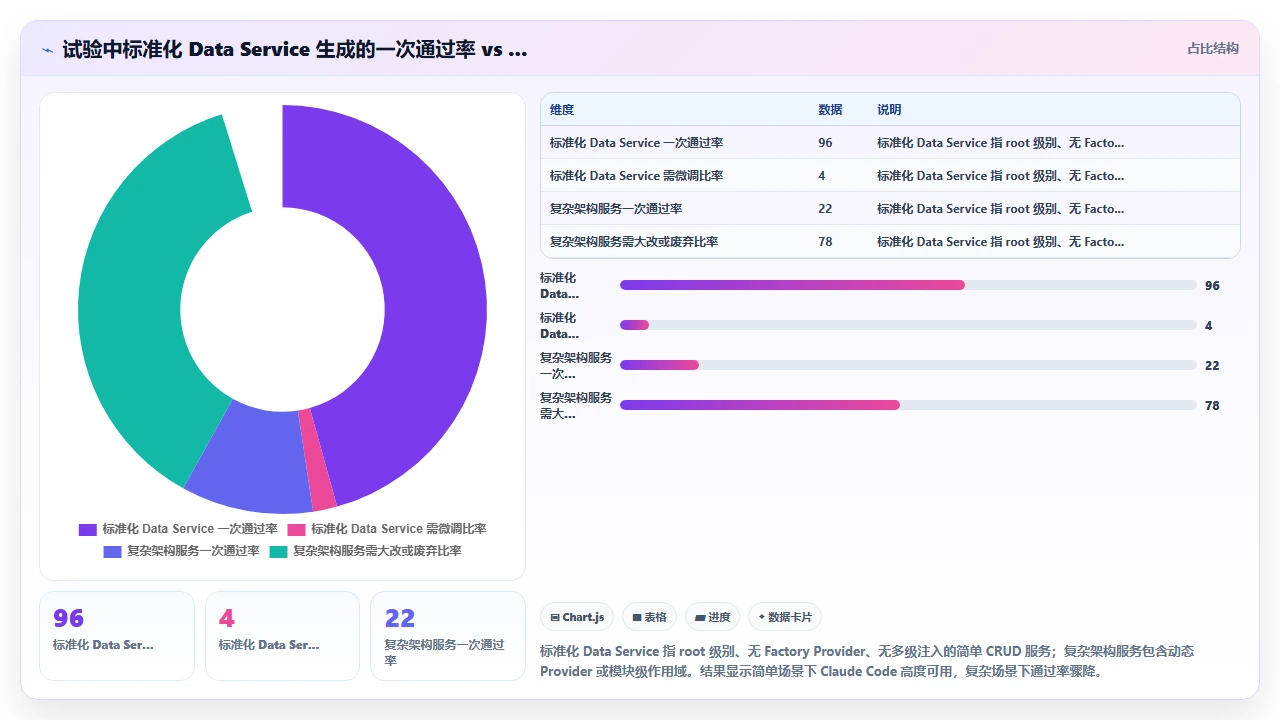Click table cell 复杂架构服务需大改或废弃比率
Screen dimensions: 1280x720
coord(634,242)
